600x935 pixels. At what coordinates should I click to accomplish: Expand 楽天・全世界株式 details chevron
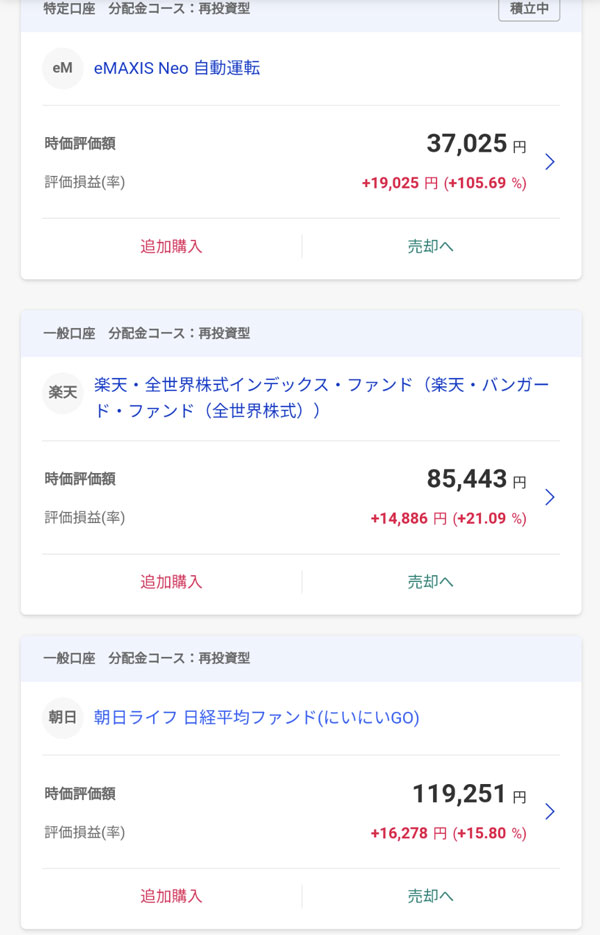click(x=549, y=497)
